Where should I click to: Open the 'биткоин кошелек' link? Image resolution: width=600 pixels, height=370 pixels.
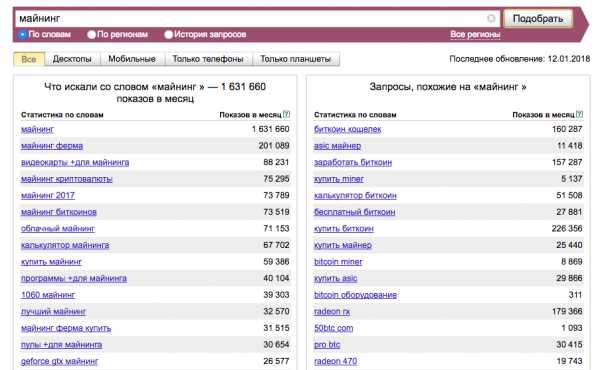tap(347, 129)
